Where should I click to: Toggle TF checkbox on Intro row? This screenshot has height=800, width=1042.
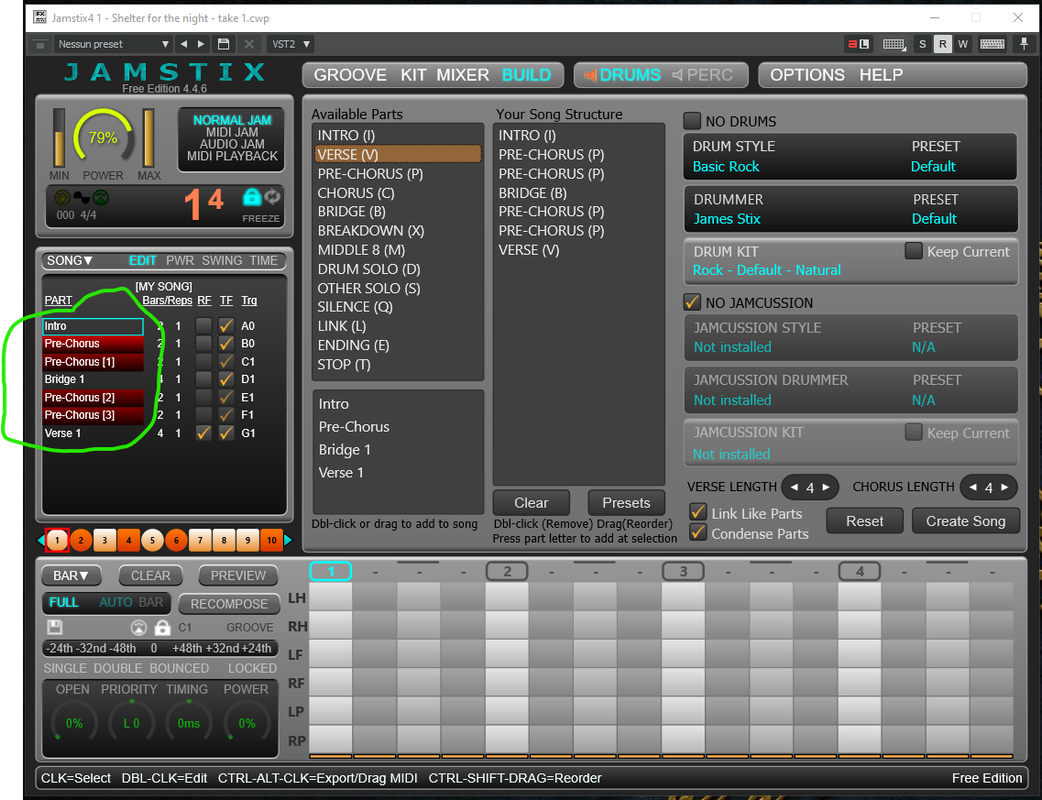pos(226,326)
